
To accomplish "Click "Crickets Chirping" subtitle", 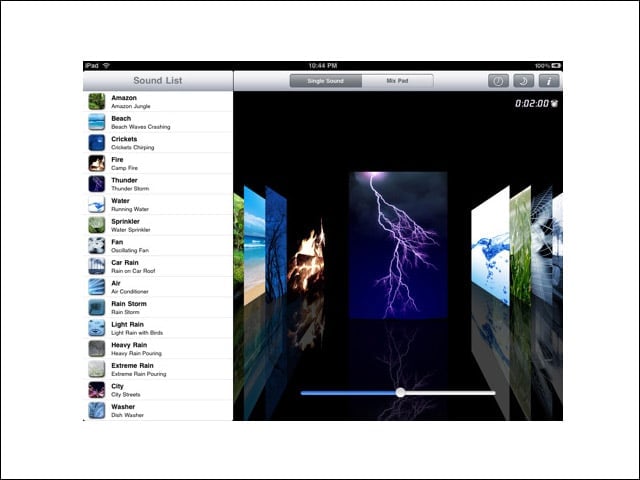I will click(x=133, y=147).
